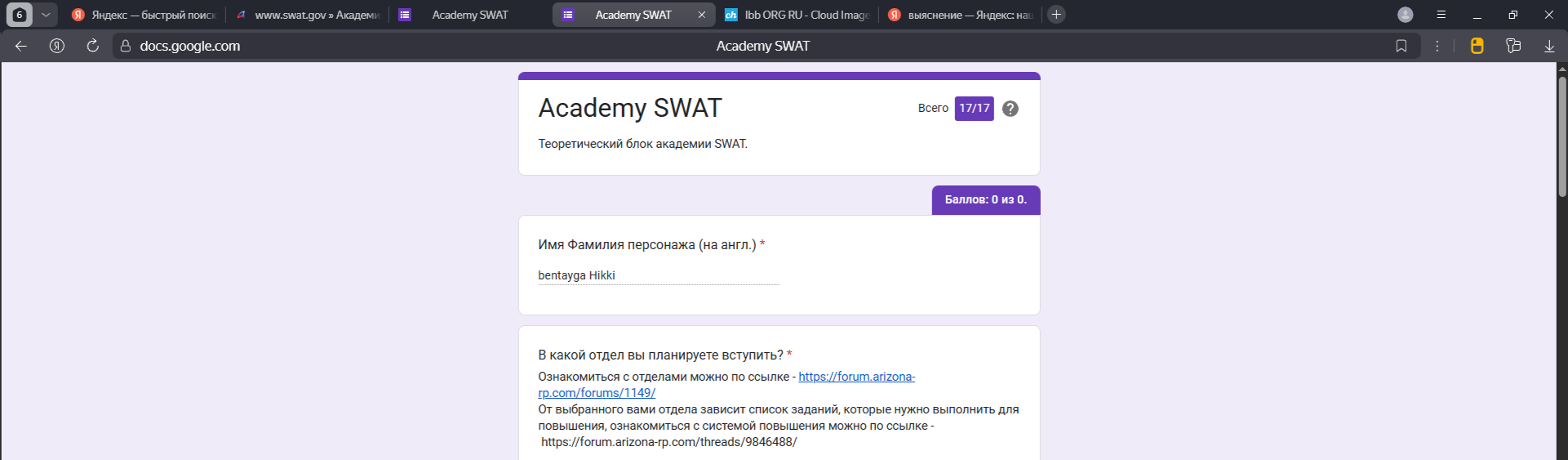1568x460 pixels.
Task: Open the tab count button showing 6
Action: 20,15
